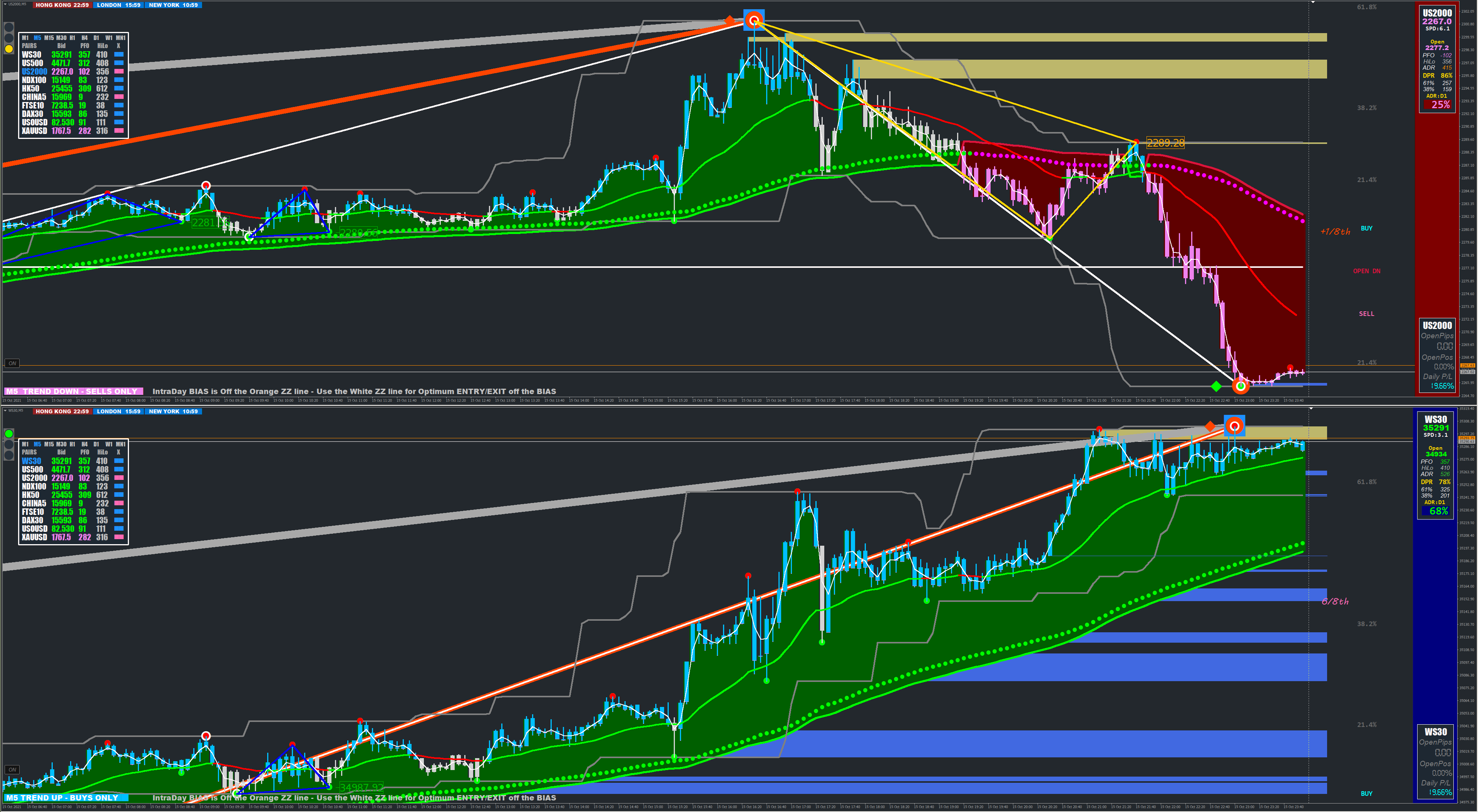The height and width of the screenshot is (812, 1478).
Task: Click the X column header in top pairs panel
Action: pyautogui.click(x=118, y=46)
